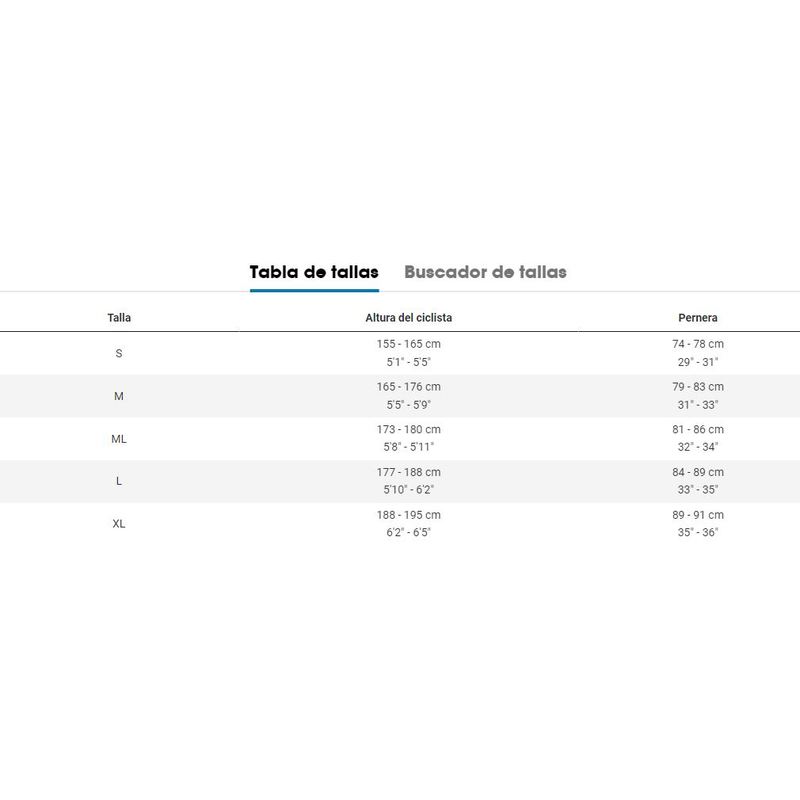
Task: Click the Talla column header
Action: (x=119, y=318)
